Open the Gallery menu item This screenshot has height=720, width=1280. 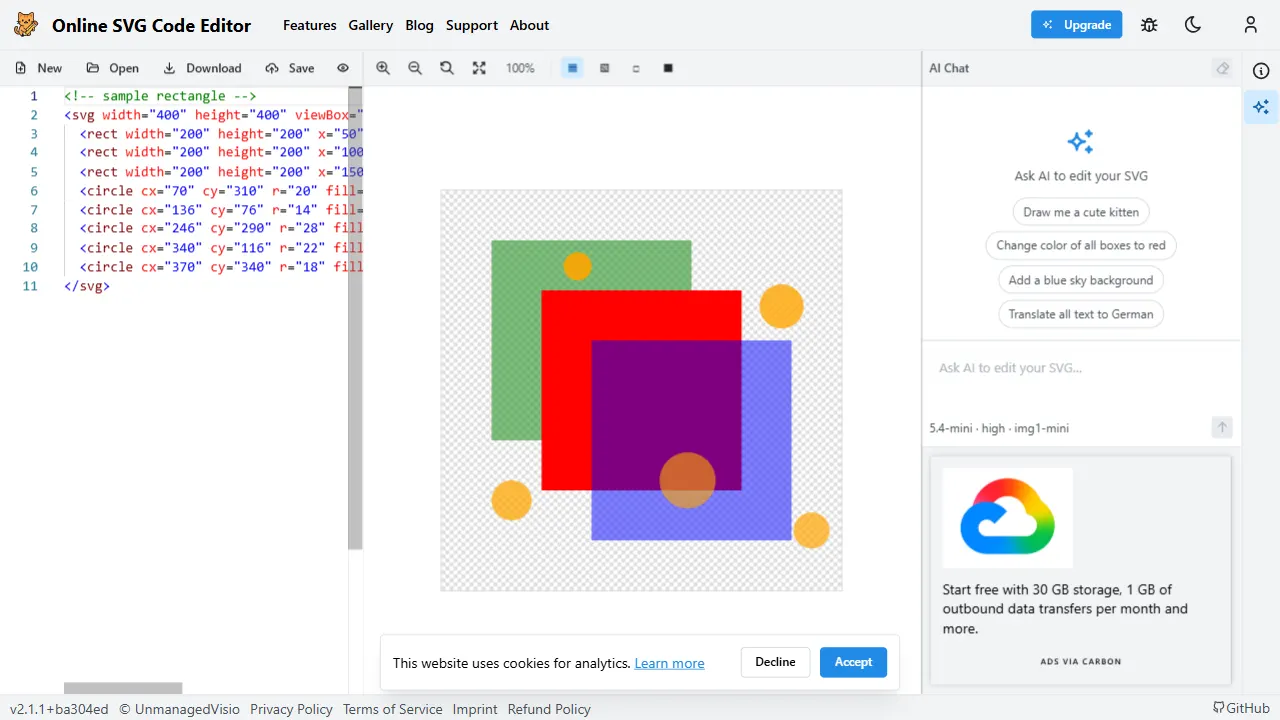370,25
